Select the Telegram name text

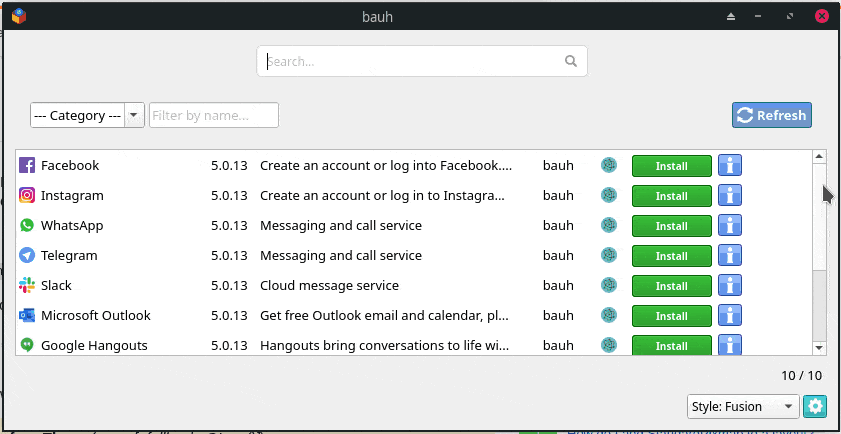click(x=69, y=255)
